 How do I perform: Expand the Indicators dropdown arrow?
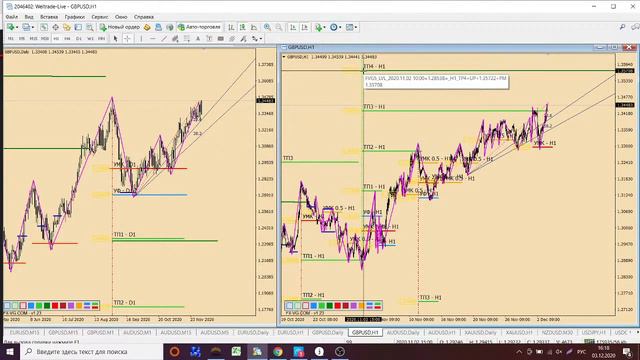(324, 27)
